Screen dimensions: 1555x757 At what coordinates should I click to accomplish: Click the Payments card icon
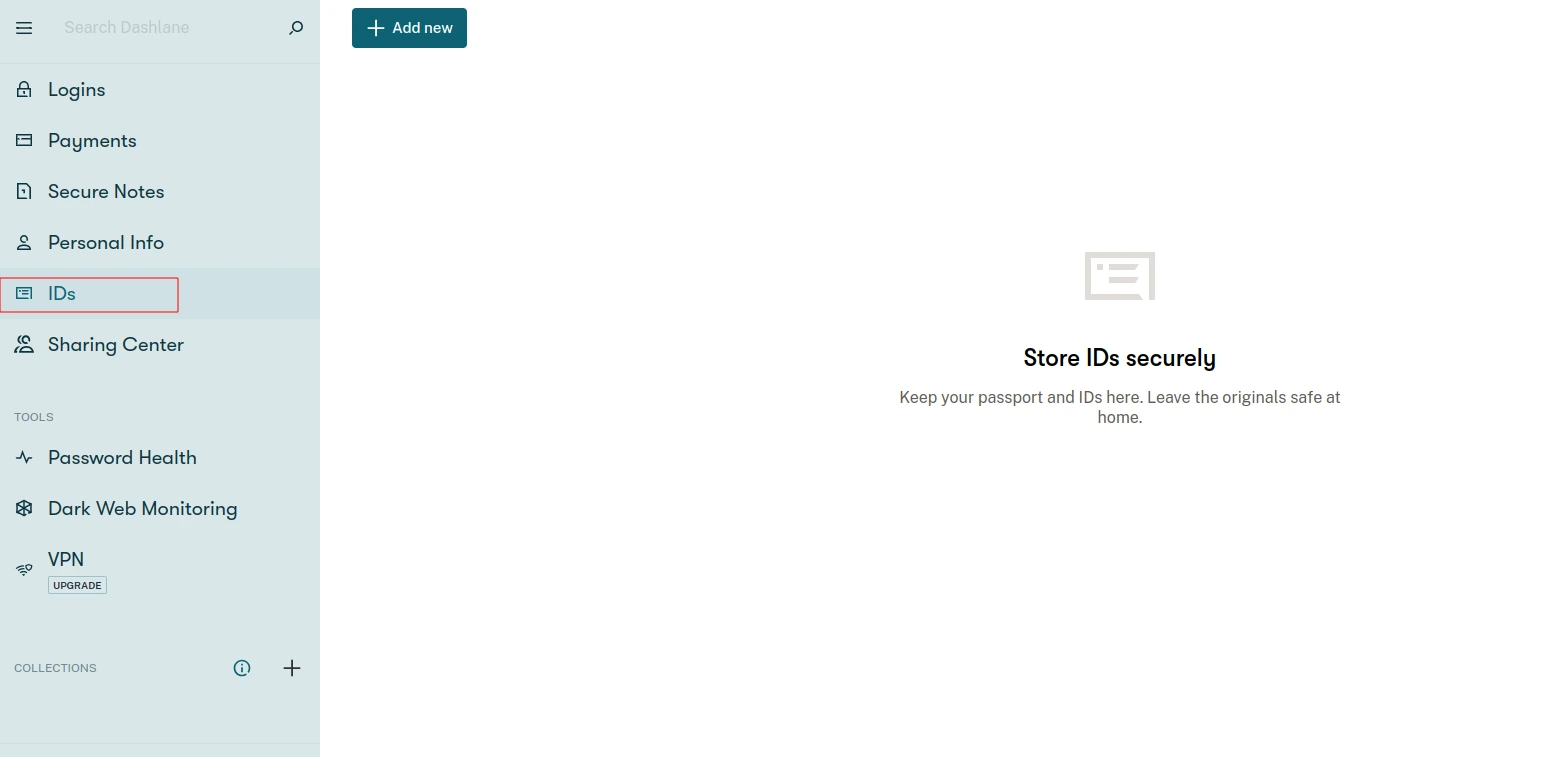click(x=24, y=141)
